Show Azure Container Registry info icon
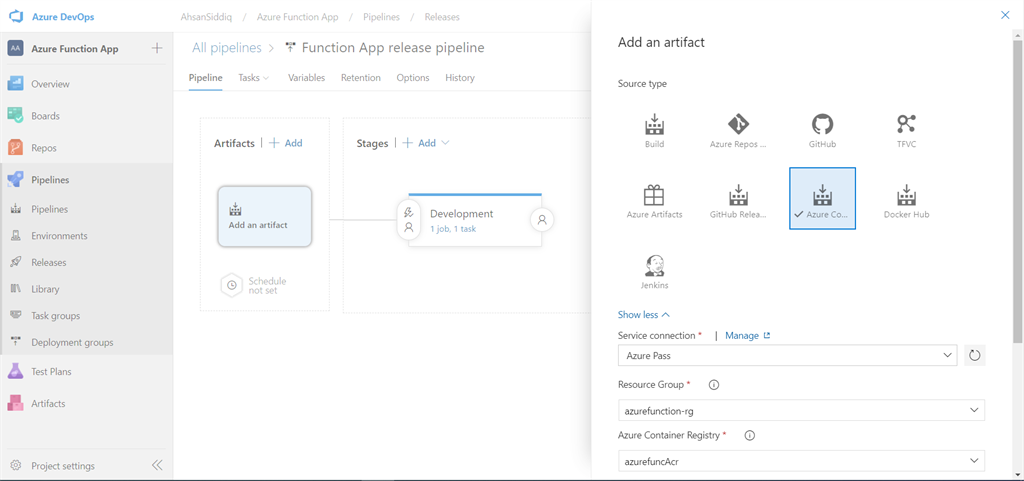The width and height of the screenshot is (1024, 481). point(750,435)
